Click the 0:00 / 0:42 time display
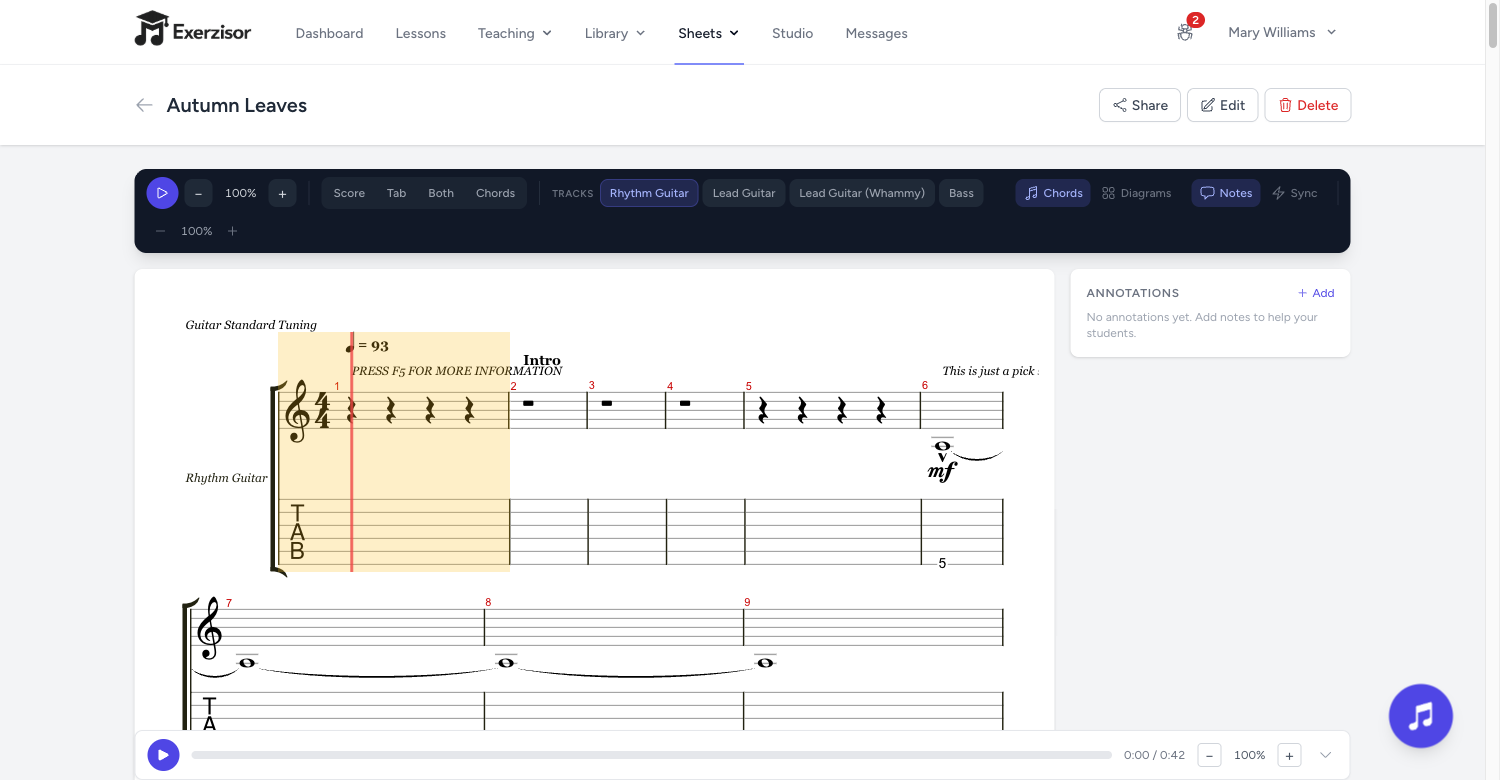This screenshot has height=780, width=1500. (1152, 755)
